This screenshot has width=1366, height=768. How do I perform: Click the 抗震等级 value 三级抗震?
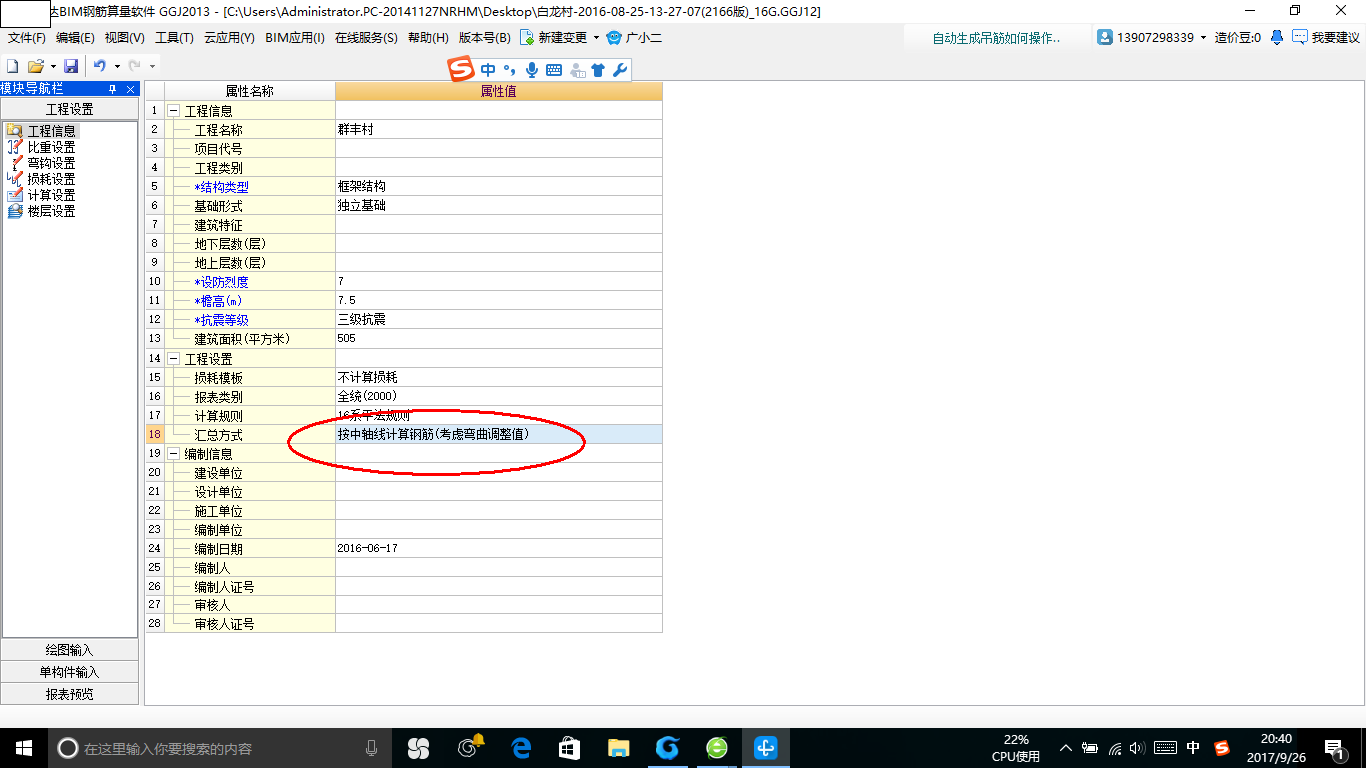click(x=362, y=320)
